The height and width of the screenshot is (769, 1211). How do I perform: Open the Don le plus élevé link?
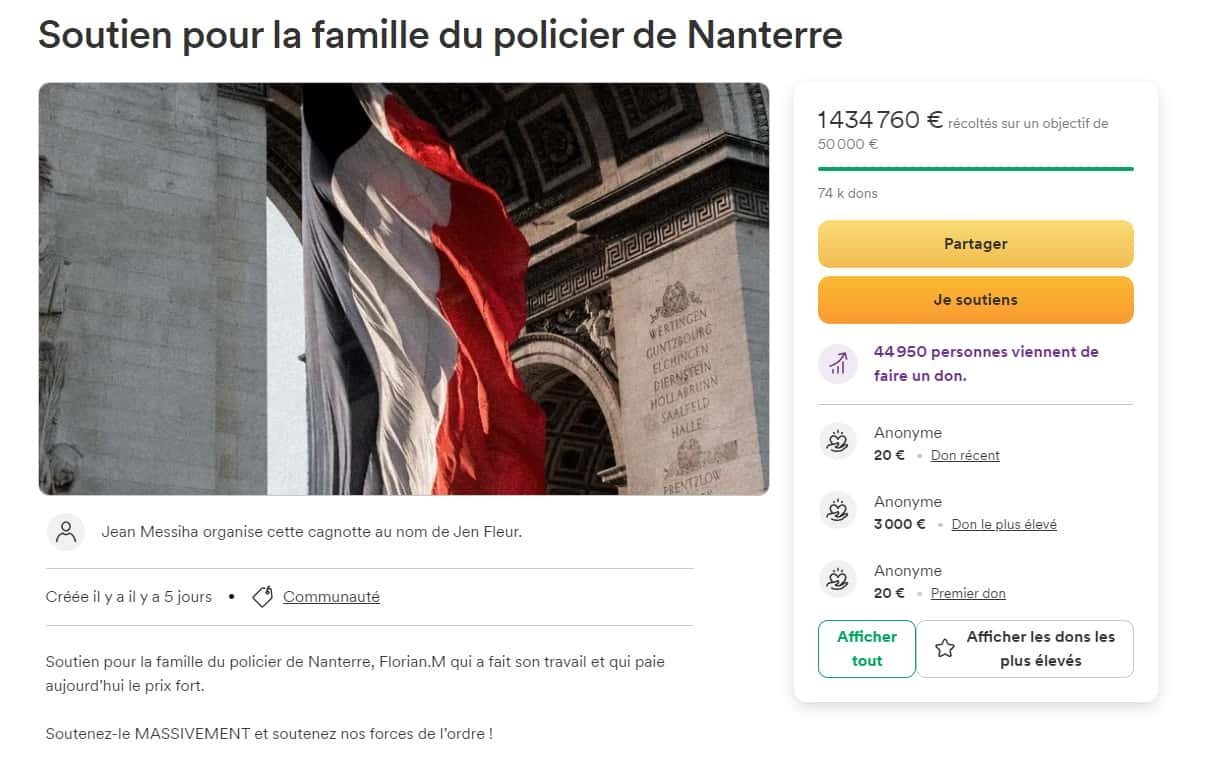tap(1004, 524)
